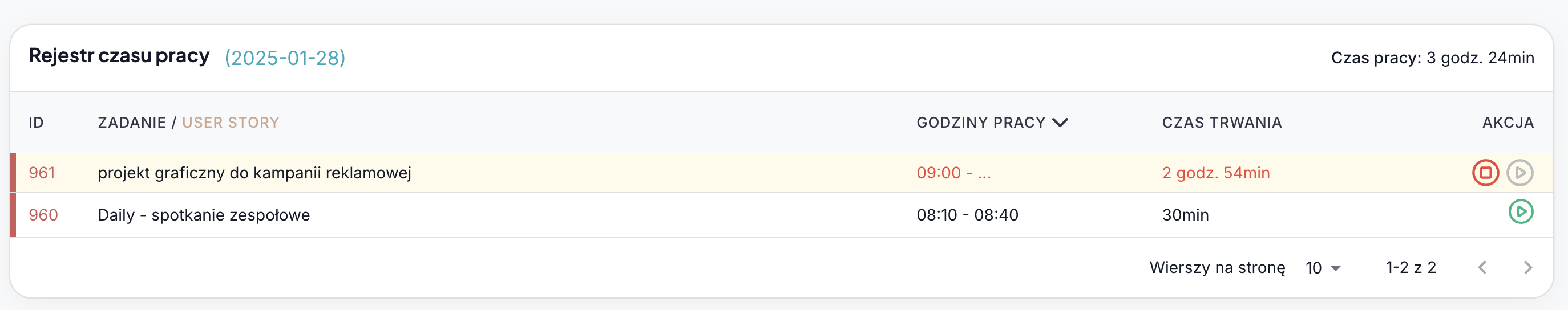Click the Godziny pracy column header
The width and height of the screenshot is (1568, 310).
tap(981, 123)
